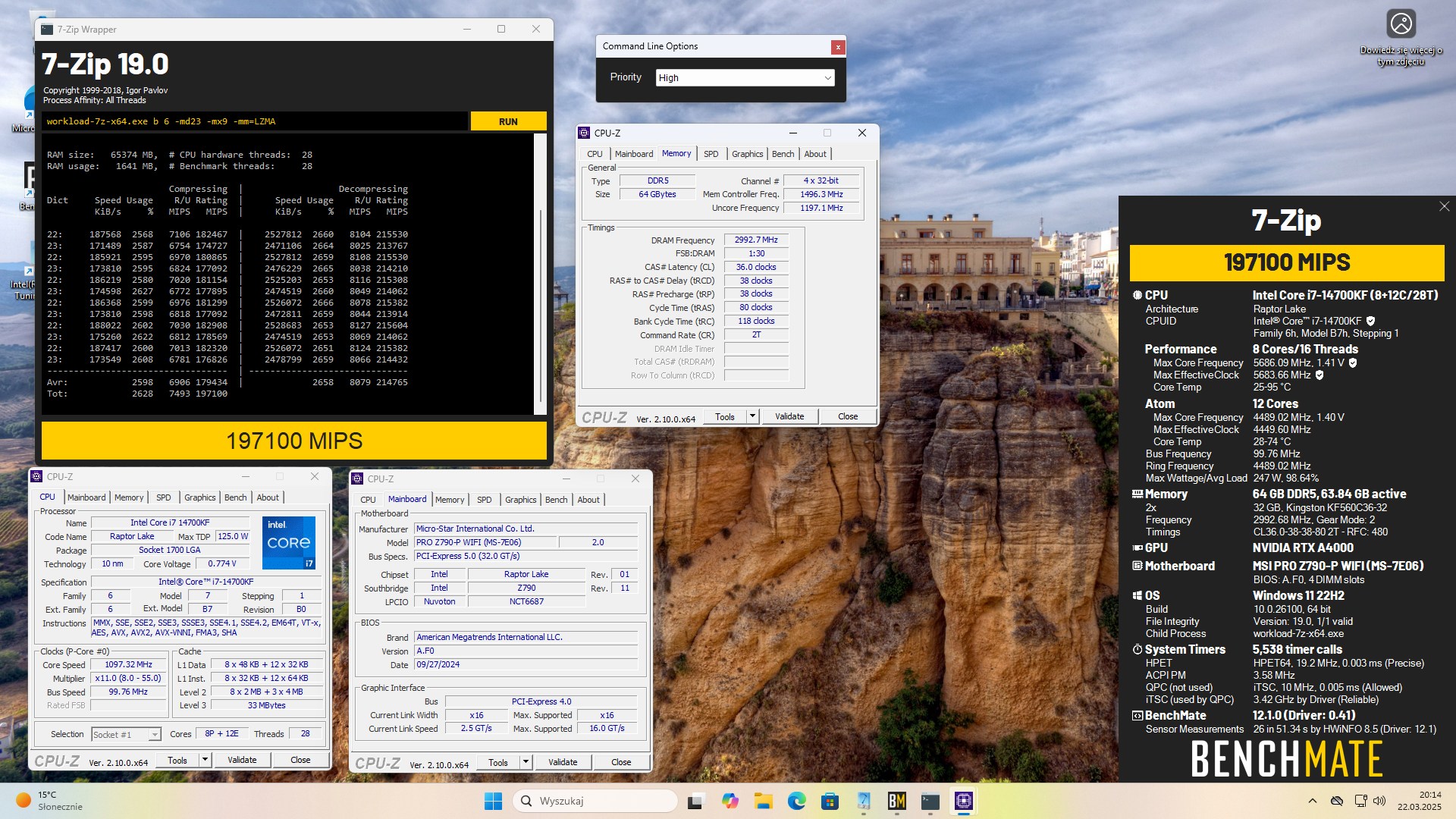
Task: Click the Wyszukaj taskbar search box
Action: 595,801
